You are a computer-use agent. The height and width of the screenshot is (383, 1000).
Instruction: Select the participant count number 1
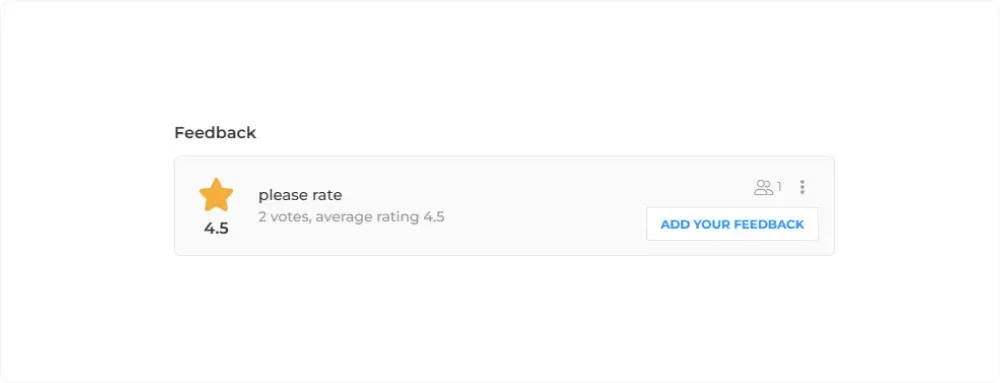779,187
